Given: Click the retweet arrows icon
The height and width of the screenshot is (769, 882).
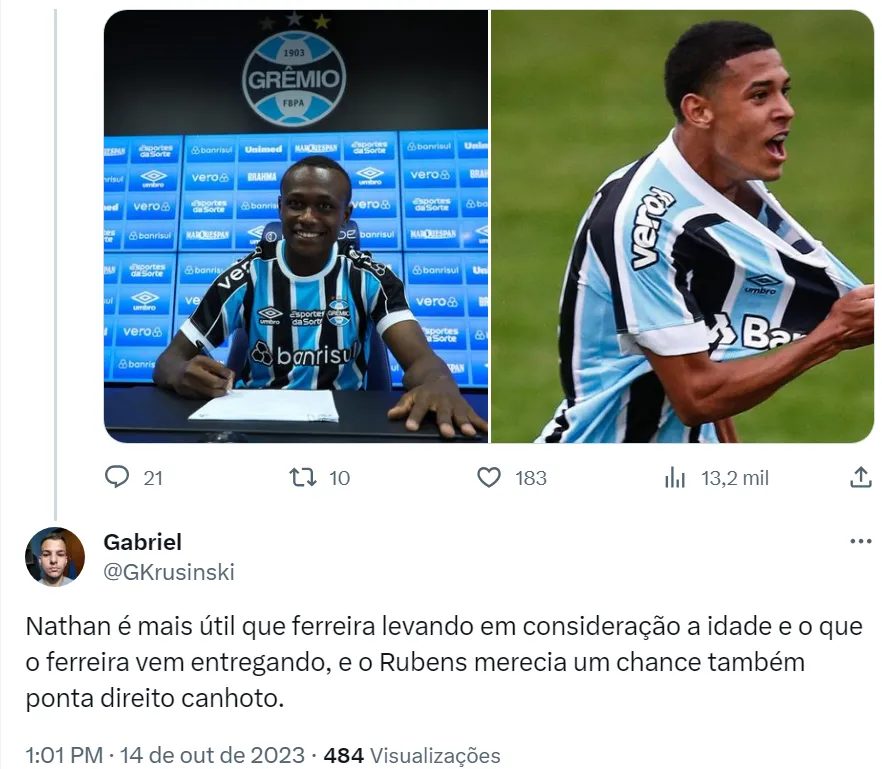Looking at the screenshot, I should (303, 478).
